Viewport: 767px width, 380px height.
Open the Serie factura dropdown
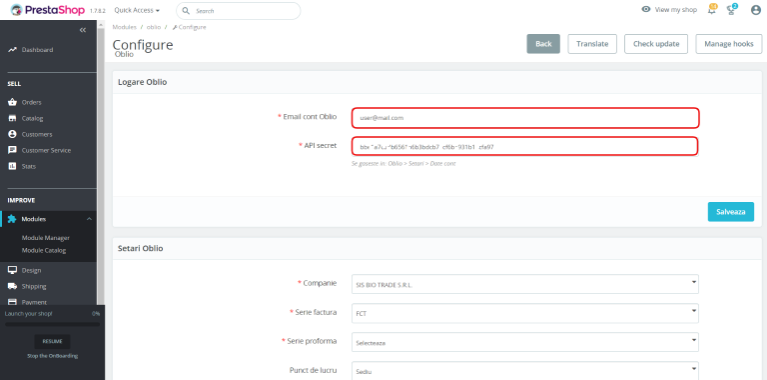click(x=525, y=313)
